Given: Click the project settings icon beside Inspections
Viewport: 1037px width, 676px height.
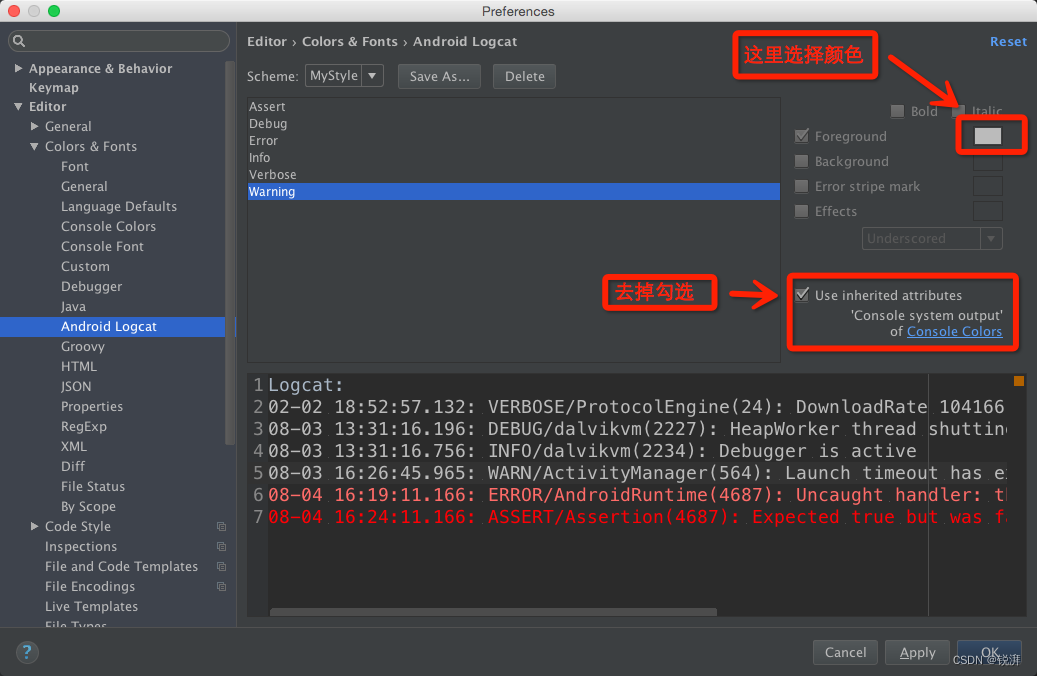Looking at the screenshot, I should click(222, 546).
